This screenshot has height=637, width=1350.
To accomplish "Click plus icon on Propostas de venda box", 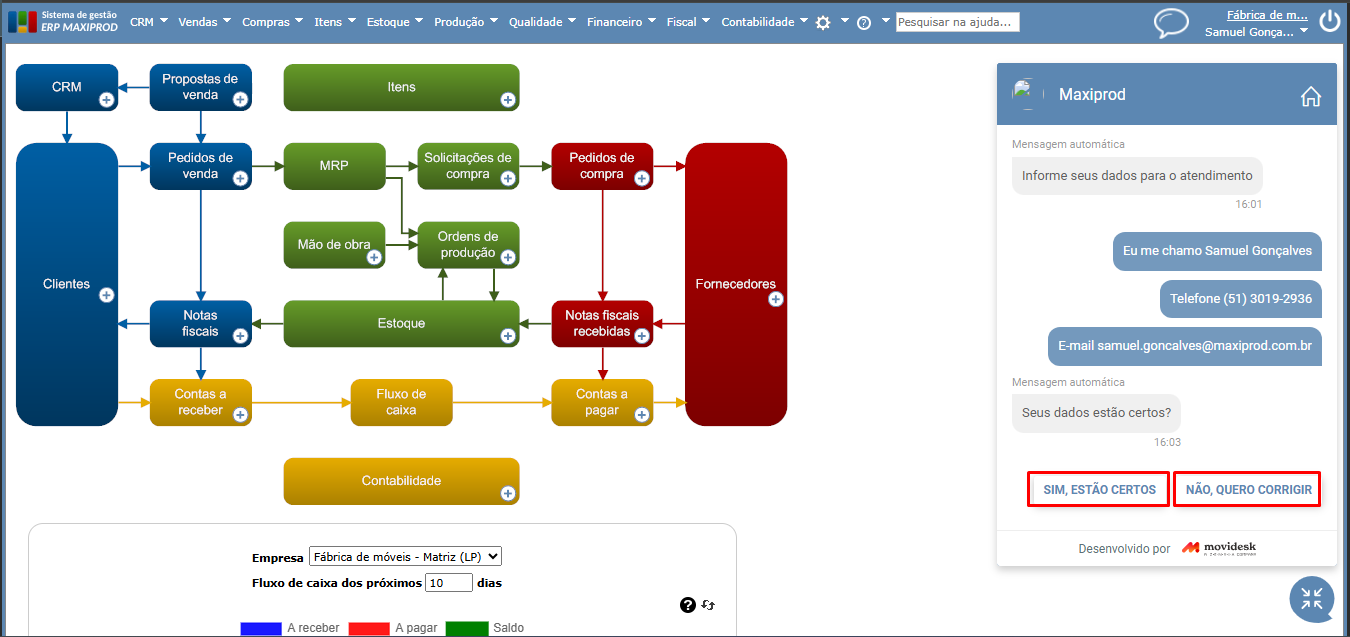I will click(240, 99).
